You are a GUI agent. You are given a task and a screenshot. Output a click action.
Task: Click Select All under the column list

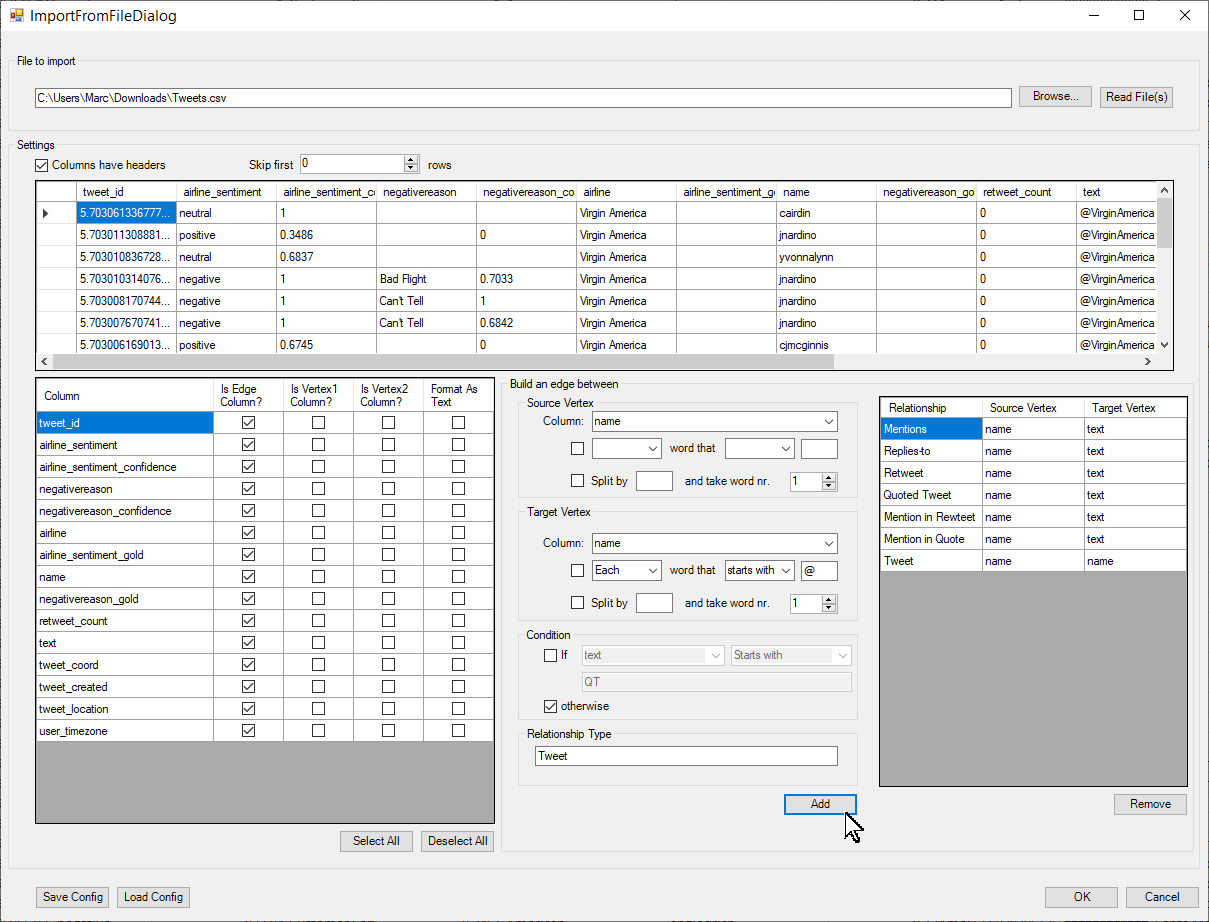[376, 841]
